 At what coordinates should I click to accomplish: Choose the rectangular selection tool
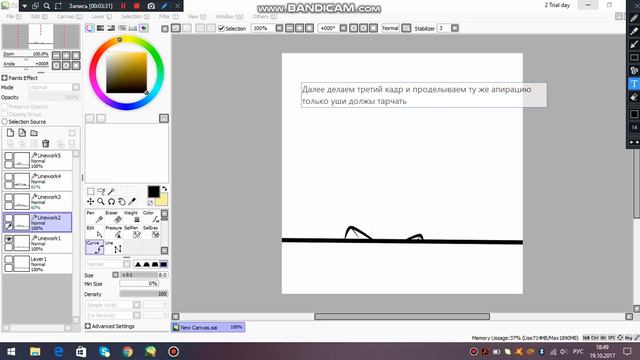coord(90,191)
